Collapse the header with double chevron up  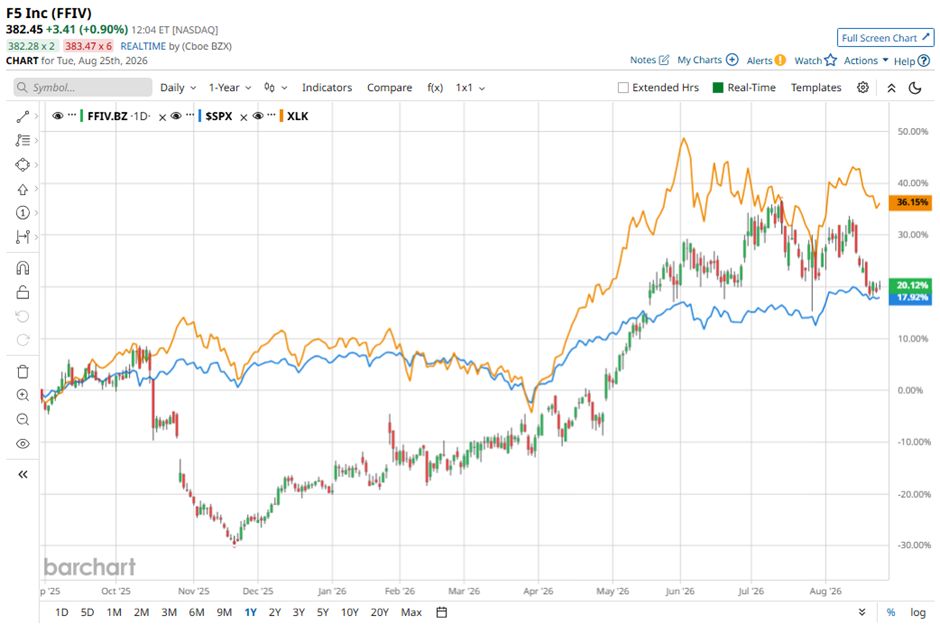[891, 88]
